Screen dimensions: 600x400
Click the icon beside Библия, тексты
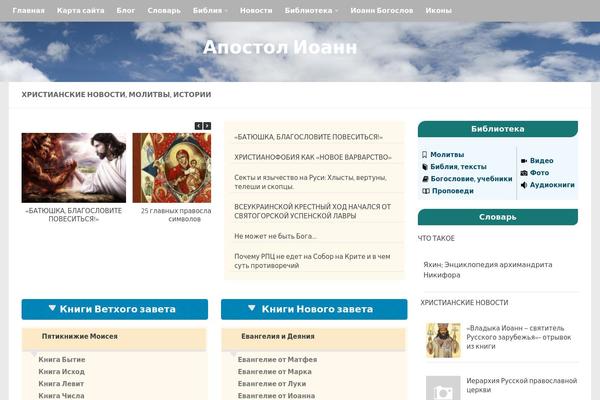point(425,167)
